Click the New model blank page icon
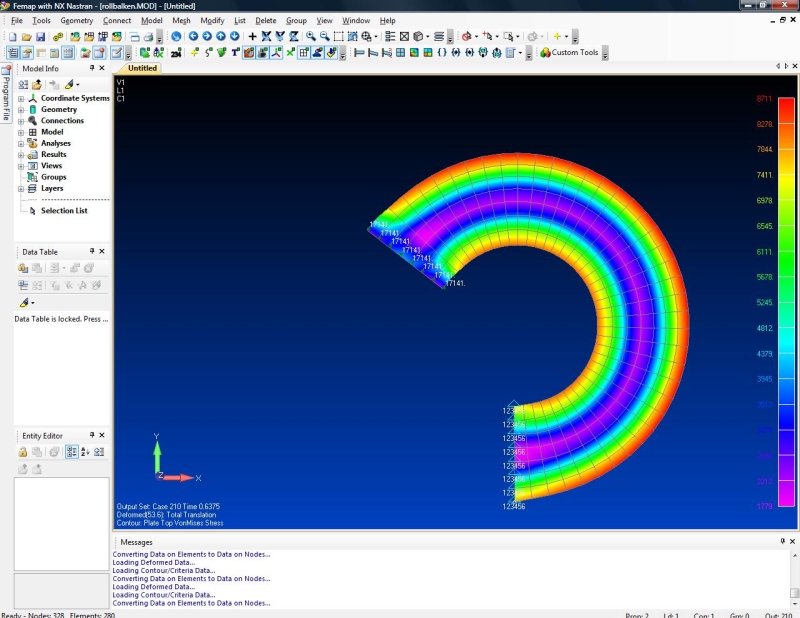The image size is (800, 618). (x=13, y=36)
